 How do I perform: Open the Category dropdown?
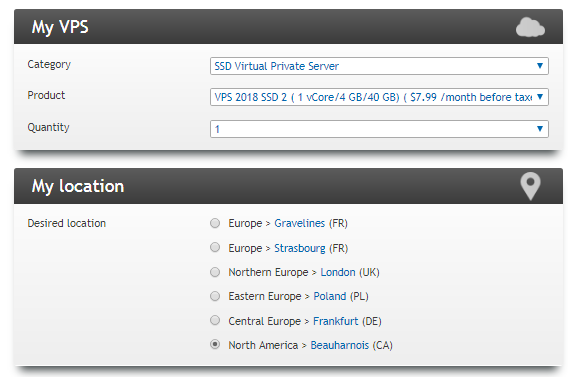379,66
